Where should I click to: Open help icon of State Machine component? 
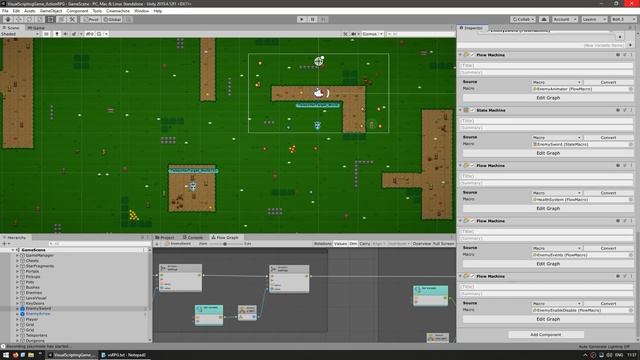point(618,110)
